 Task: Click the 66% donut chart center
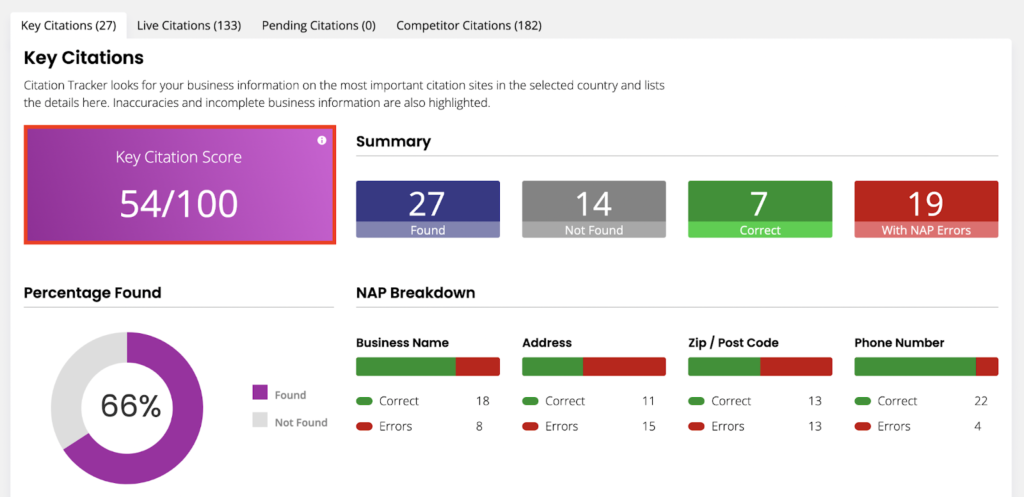[129, 406]
